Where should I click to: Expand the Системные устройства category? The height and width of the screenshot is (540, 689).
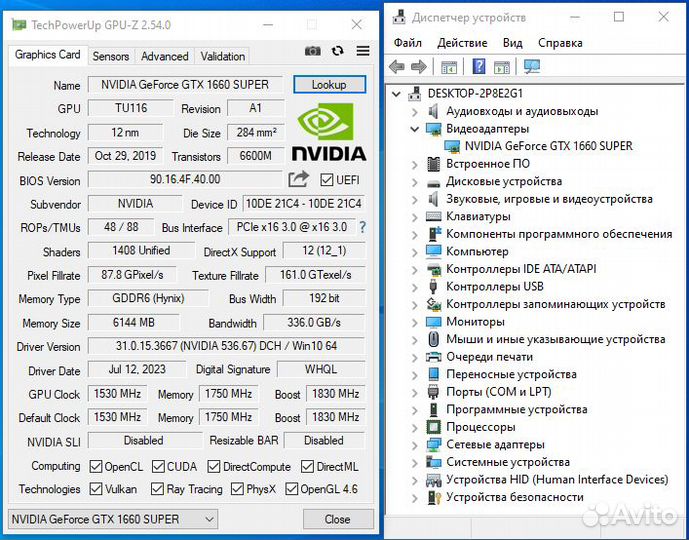[414, 462]
